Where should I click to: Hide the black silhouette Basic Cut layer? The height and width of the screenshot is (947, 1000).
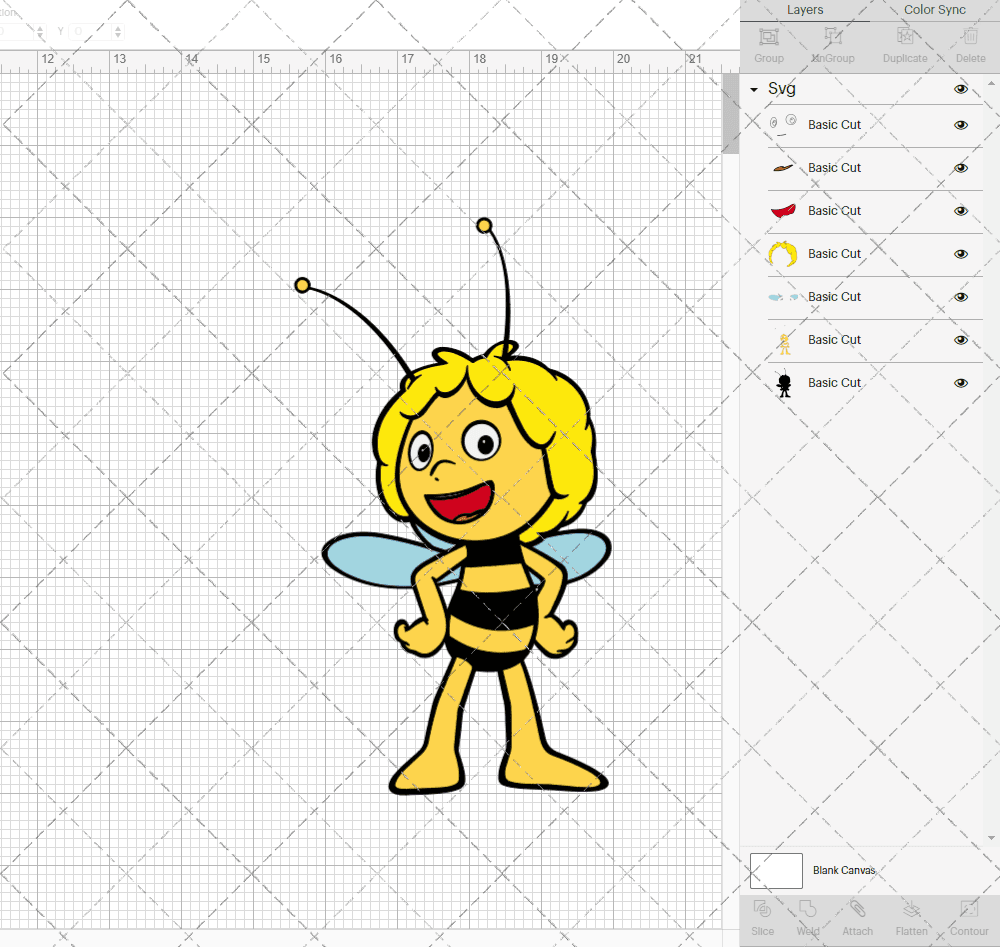point(960,383)
